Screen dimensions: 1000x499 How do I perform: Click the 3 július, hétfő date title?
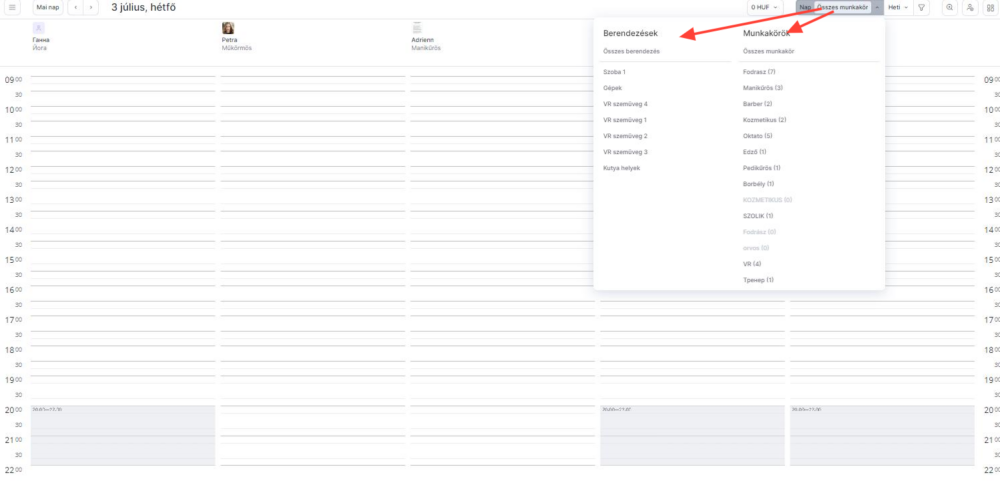tap(143, 8)
